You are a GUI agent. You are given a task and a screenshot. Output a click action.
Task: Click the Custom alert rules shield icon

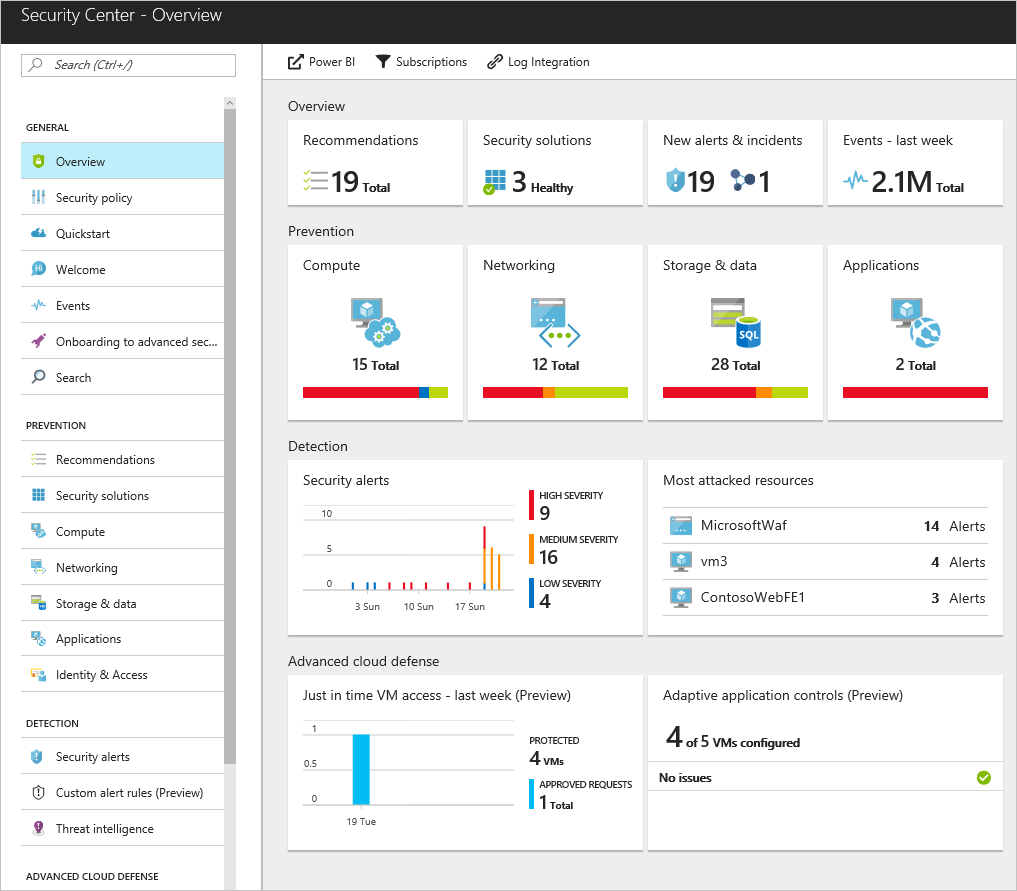click(38, 792)
